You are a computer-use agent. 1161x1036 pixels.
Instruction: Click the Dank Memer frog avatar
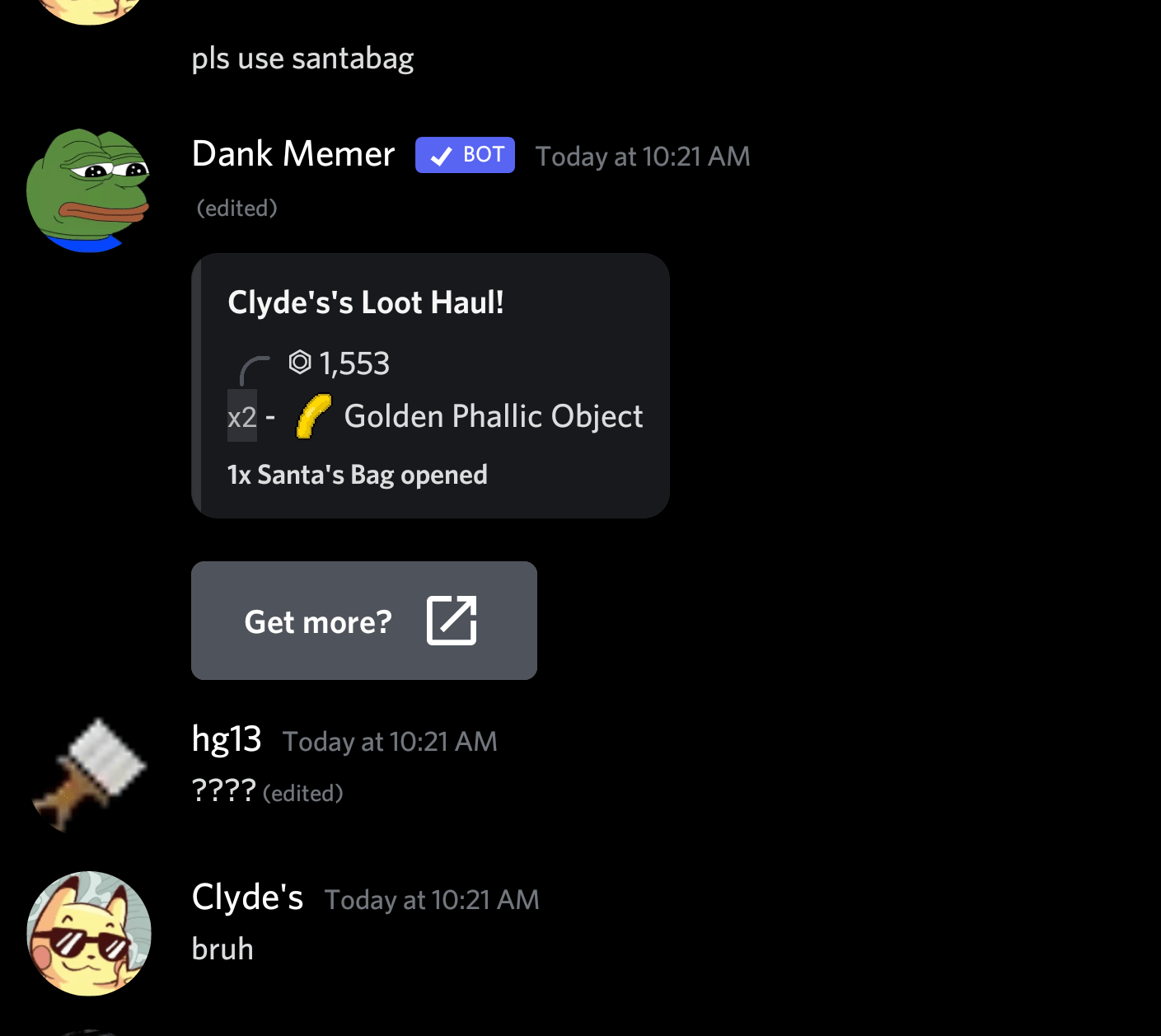tap(89, 190)
